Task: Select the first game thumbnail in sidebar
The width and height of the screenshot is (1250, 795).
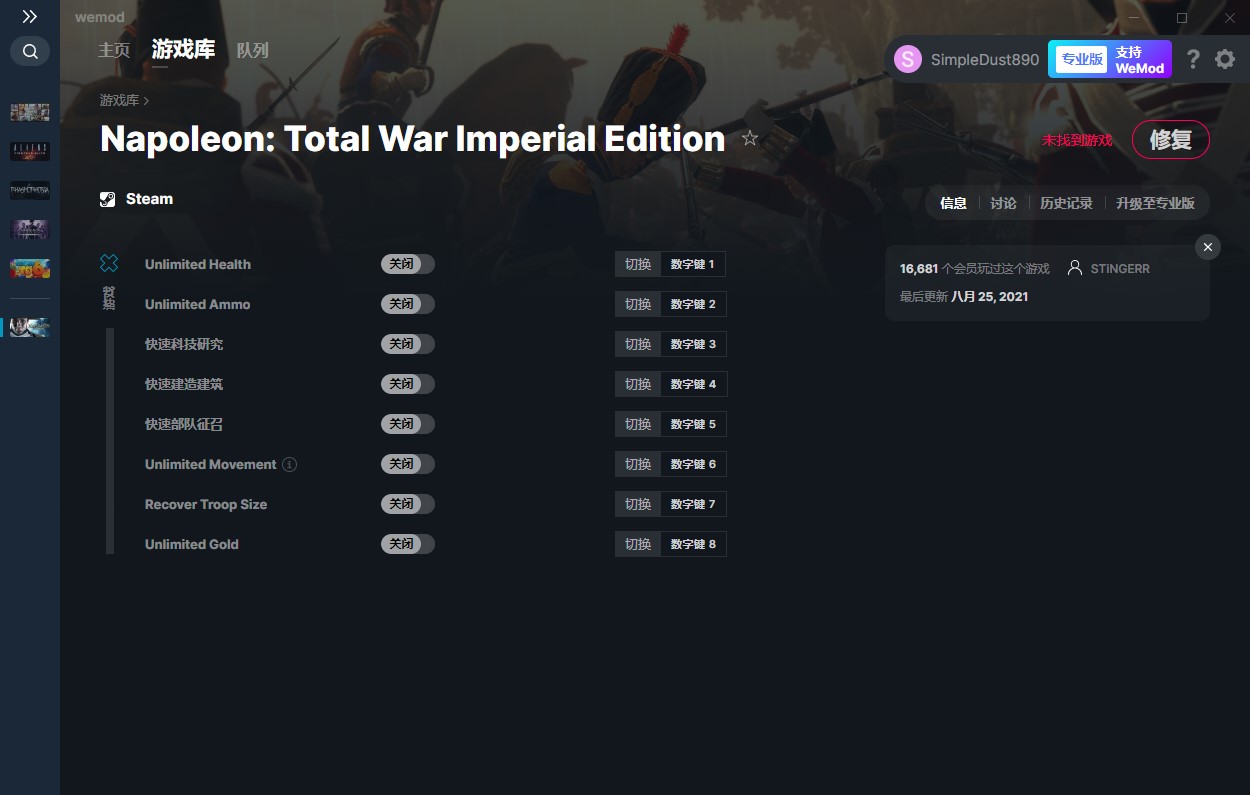Action: click(x=30, y=112)
